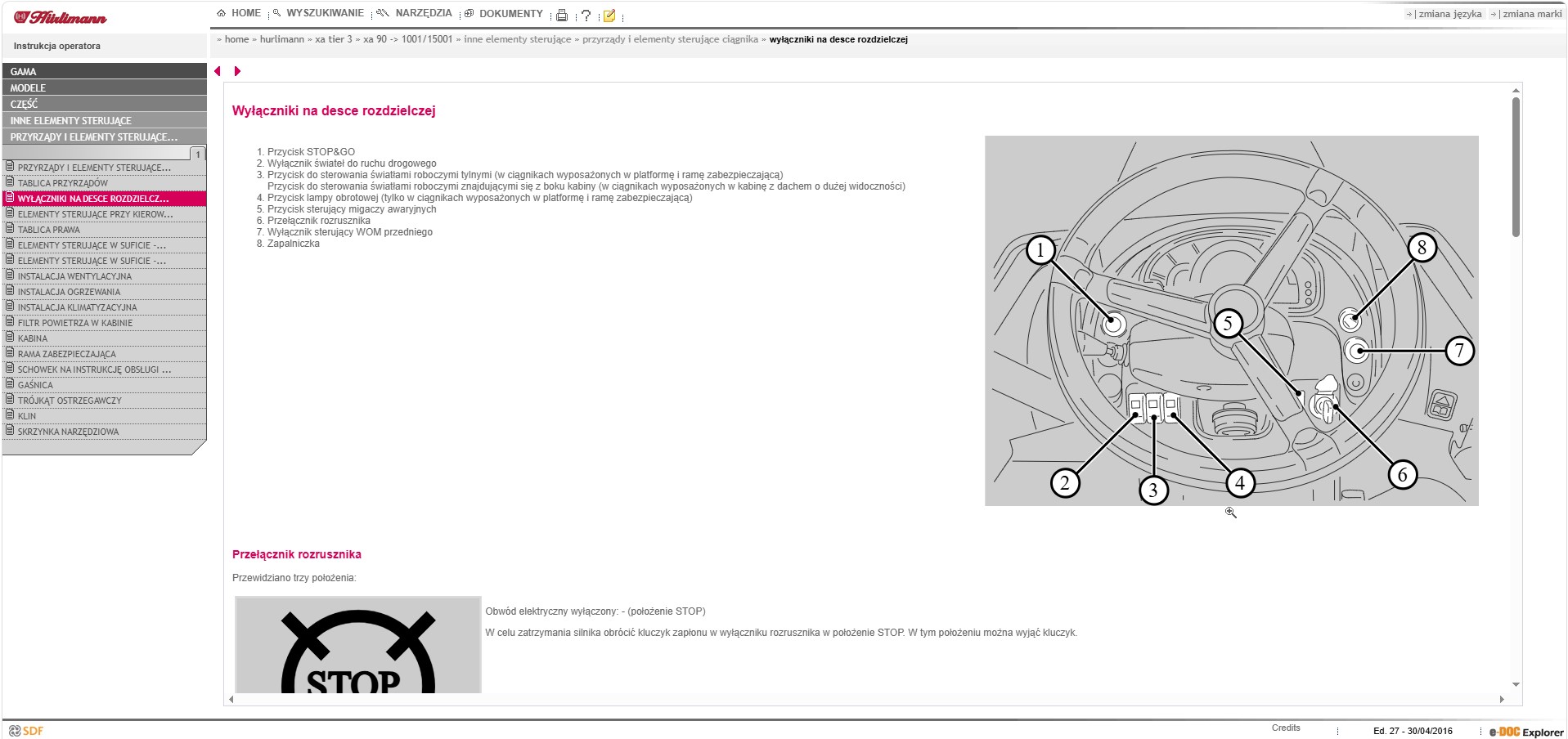
Task: Click document icon beside Instalacja ogrzewania
Action: click(x=10, y=291)
